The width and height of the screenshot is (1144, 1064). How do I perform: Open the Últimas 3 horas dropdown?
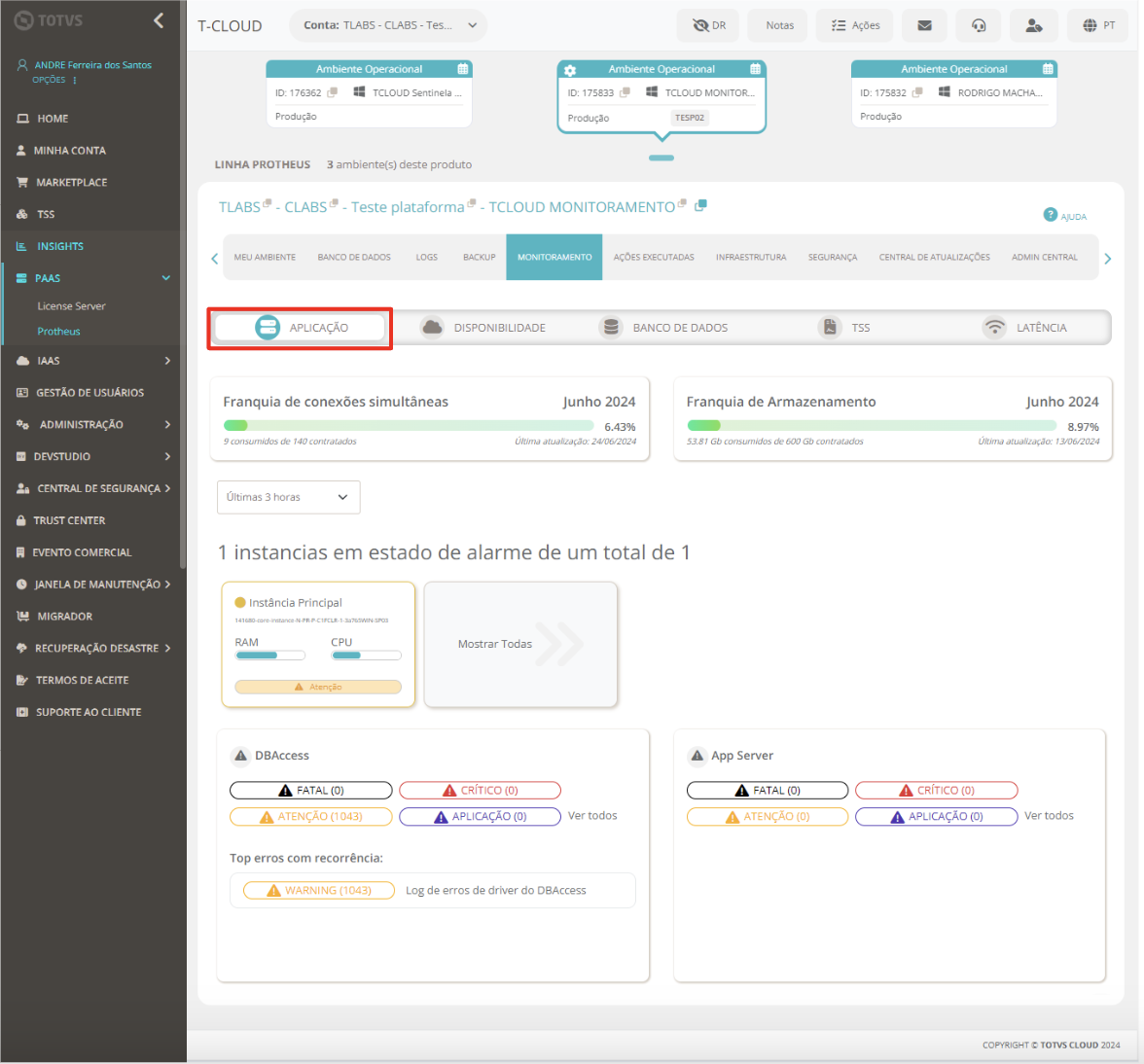[x=290, y=499]
